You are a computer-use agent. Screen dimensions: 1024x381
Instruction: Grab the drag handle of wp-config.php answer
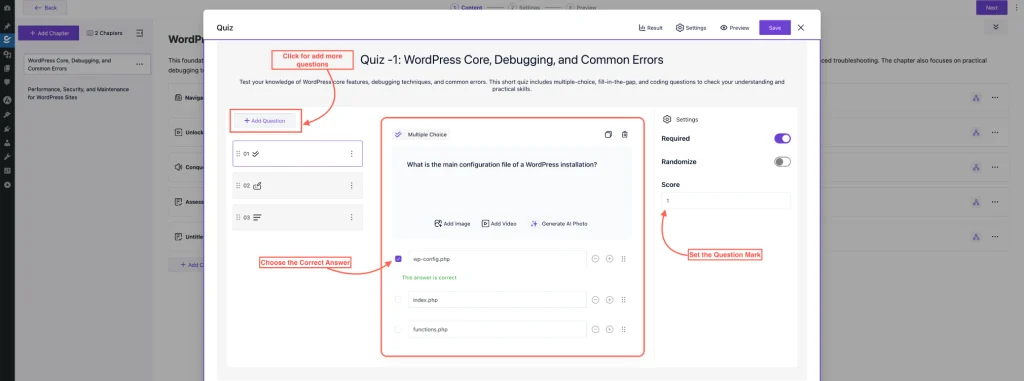[x=624, y=259]
